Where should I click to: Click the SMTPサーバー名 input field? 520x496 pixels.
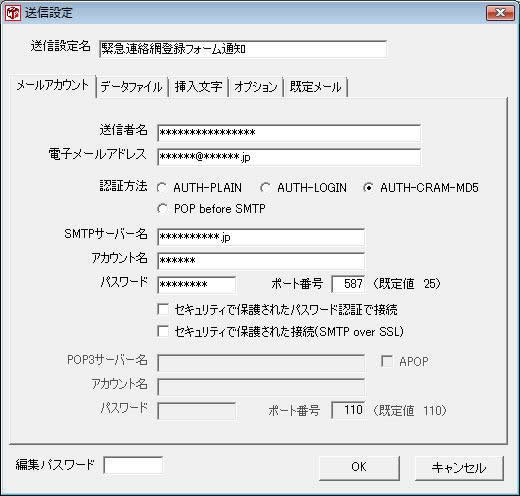tap(261, 237)
